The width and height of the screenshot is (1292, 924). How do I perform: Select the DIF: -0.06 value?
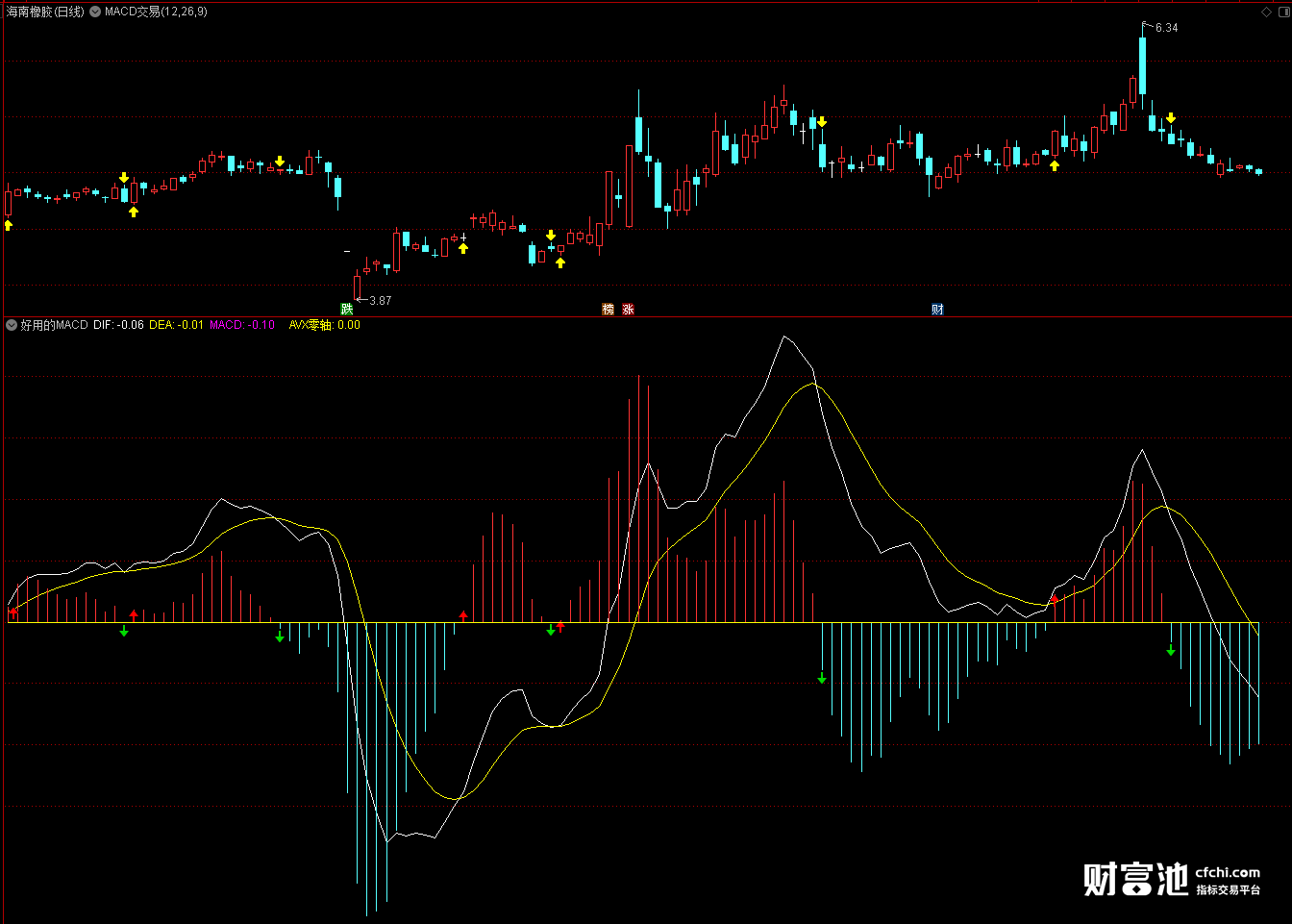pos(118,325)
